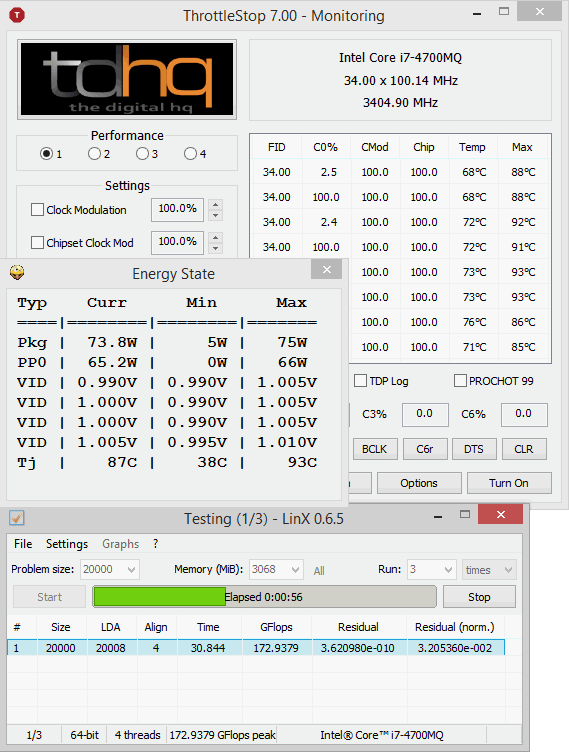Click the Align column header in LinX
The width and height of the screenshot is (569, 752).
156,627
